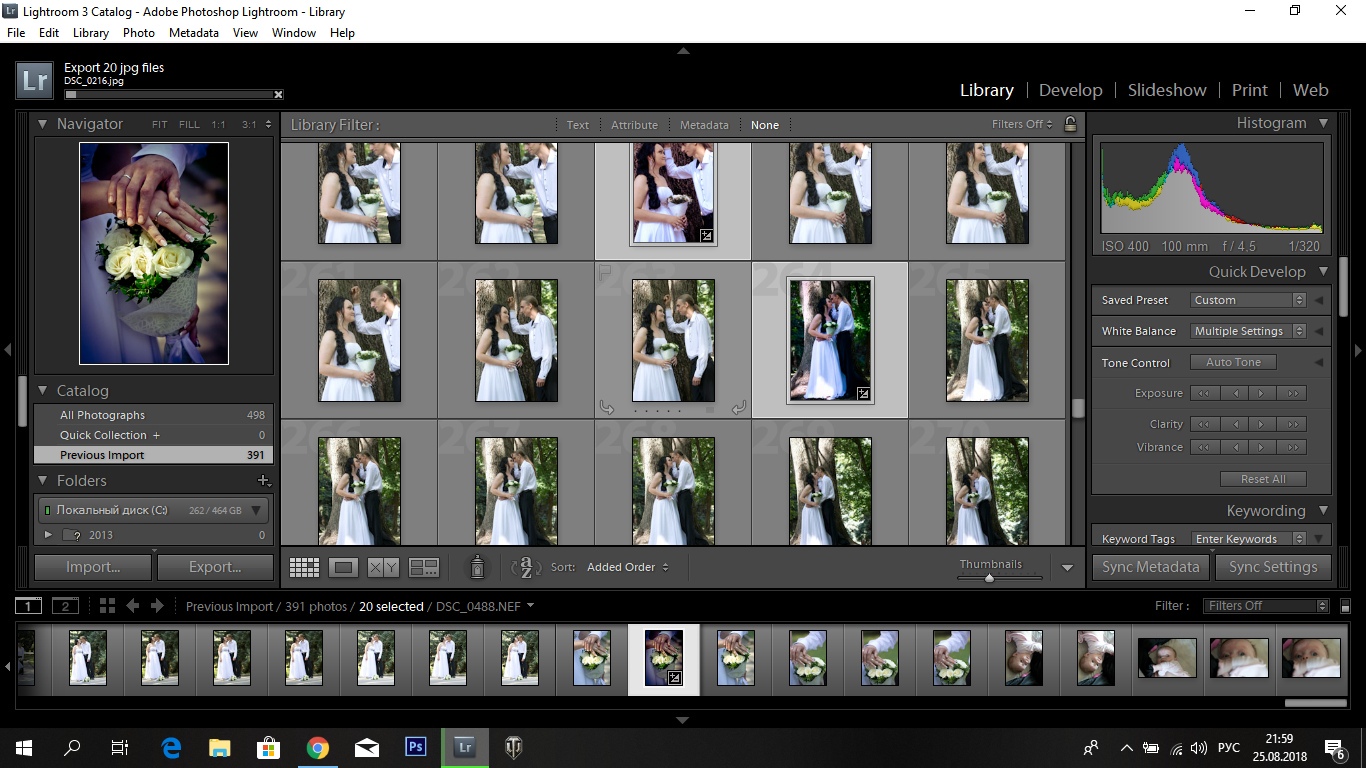The image size is (1366, 768).
Task: Open Photoshop from the taskbar
Action: click(x=416, y=747)
